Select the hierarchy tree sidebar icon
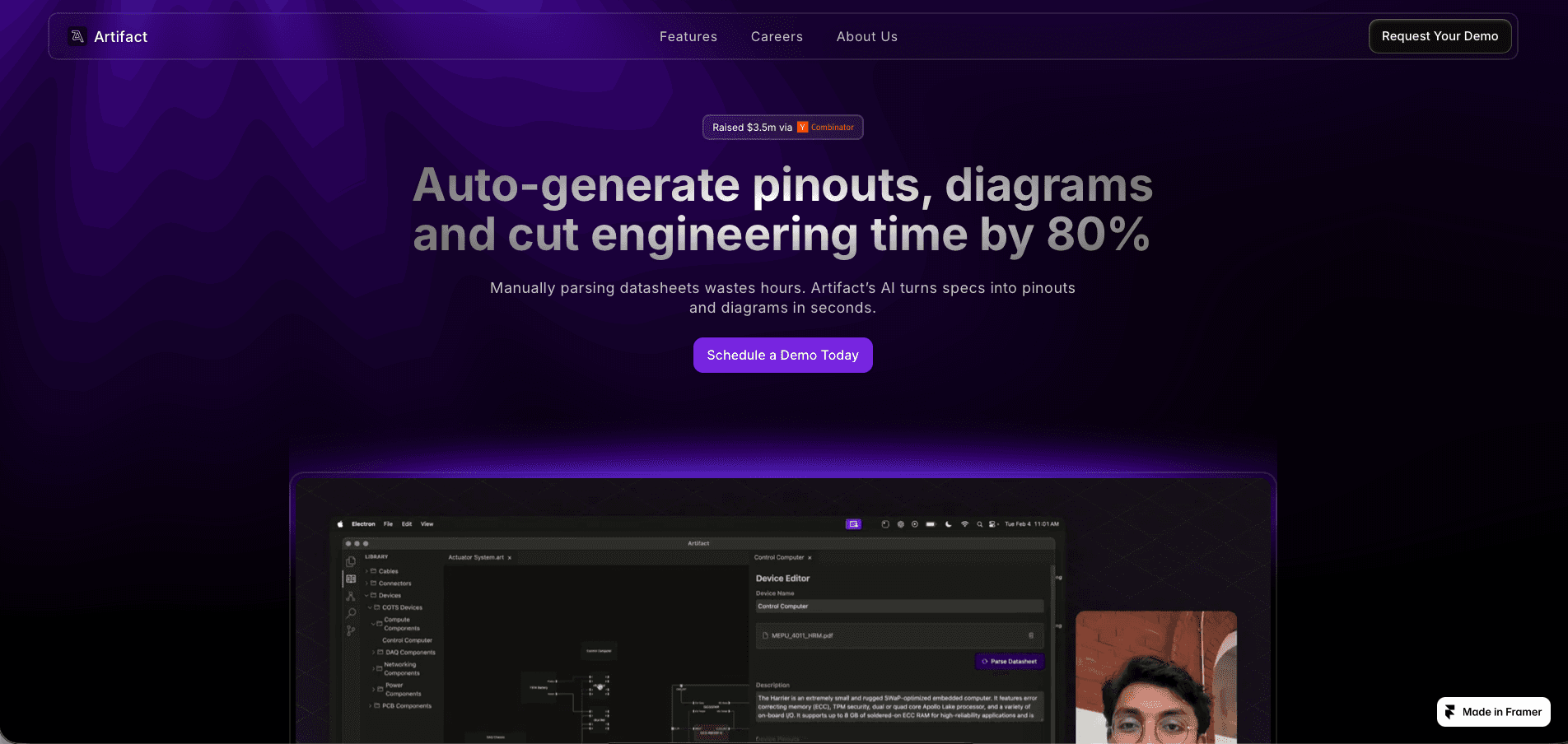 (351, 596)
